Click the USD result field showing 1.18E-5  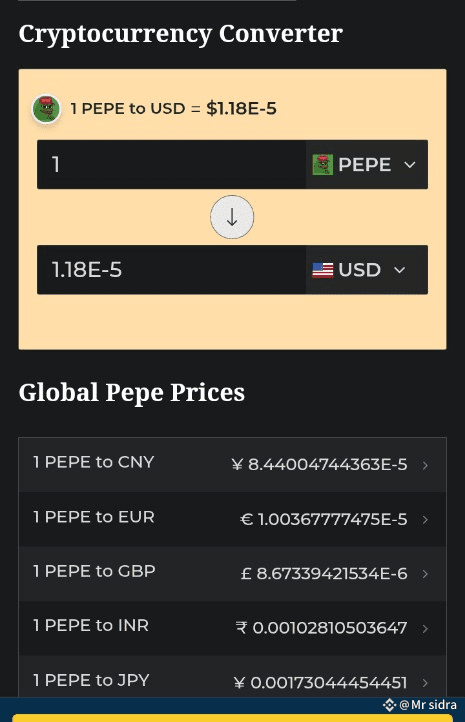pyautogui.click(x=171, y=270)
